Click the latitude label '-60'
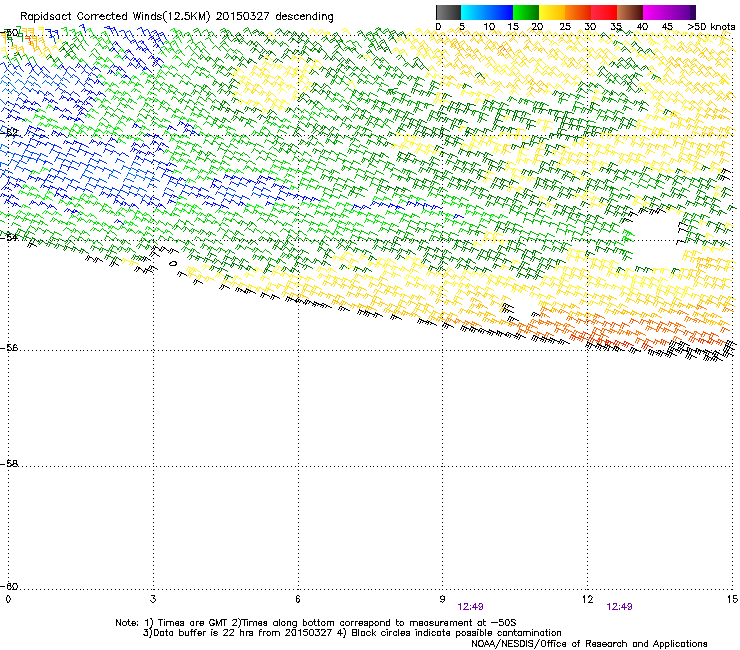 click(9, 586)
